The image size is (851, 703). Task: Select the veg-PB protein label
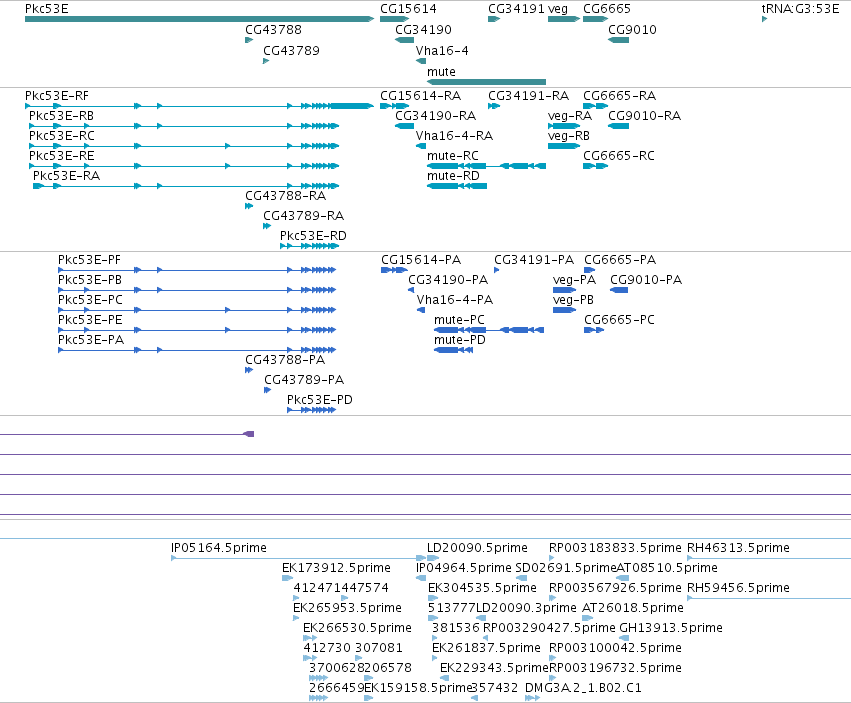(574, 300)
